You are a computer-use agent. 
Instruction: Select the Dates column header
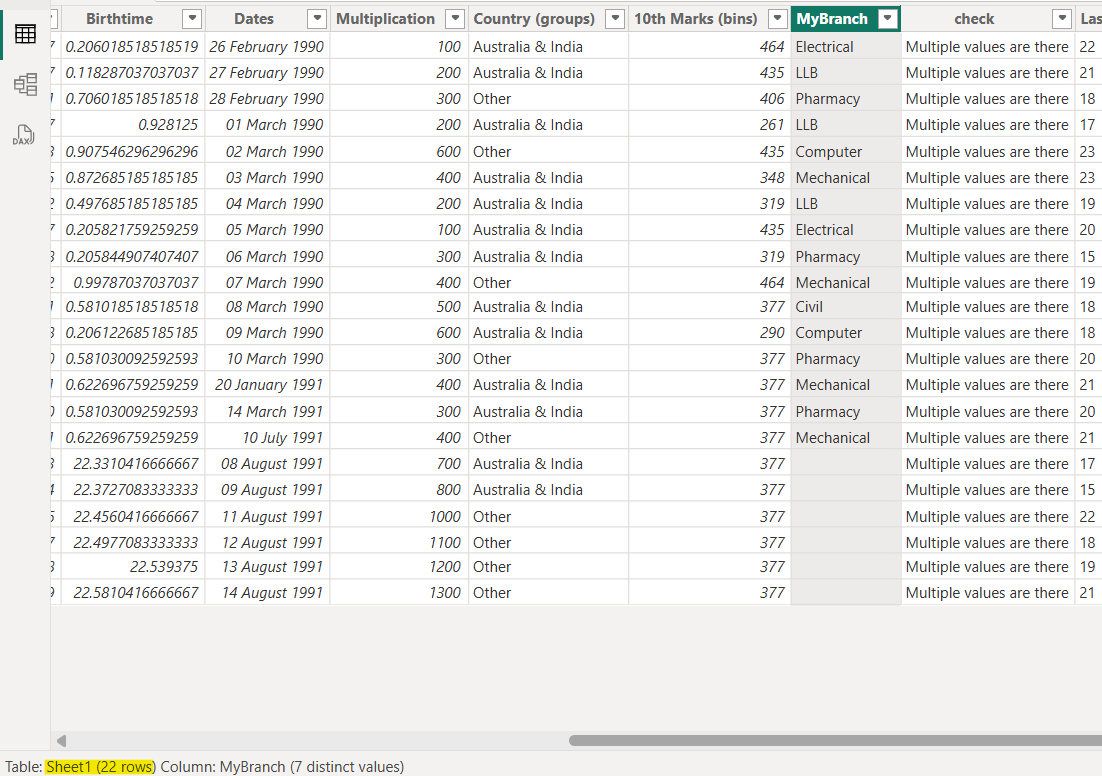point(254,18)
